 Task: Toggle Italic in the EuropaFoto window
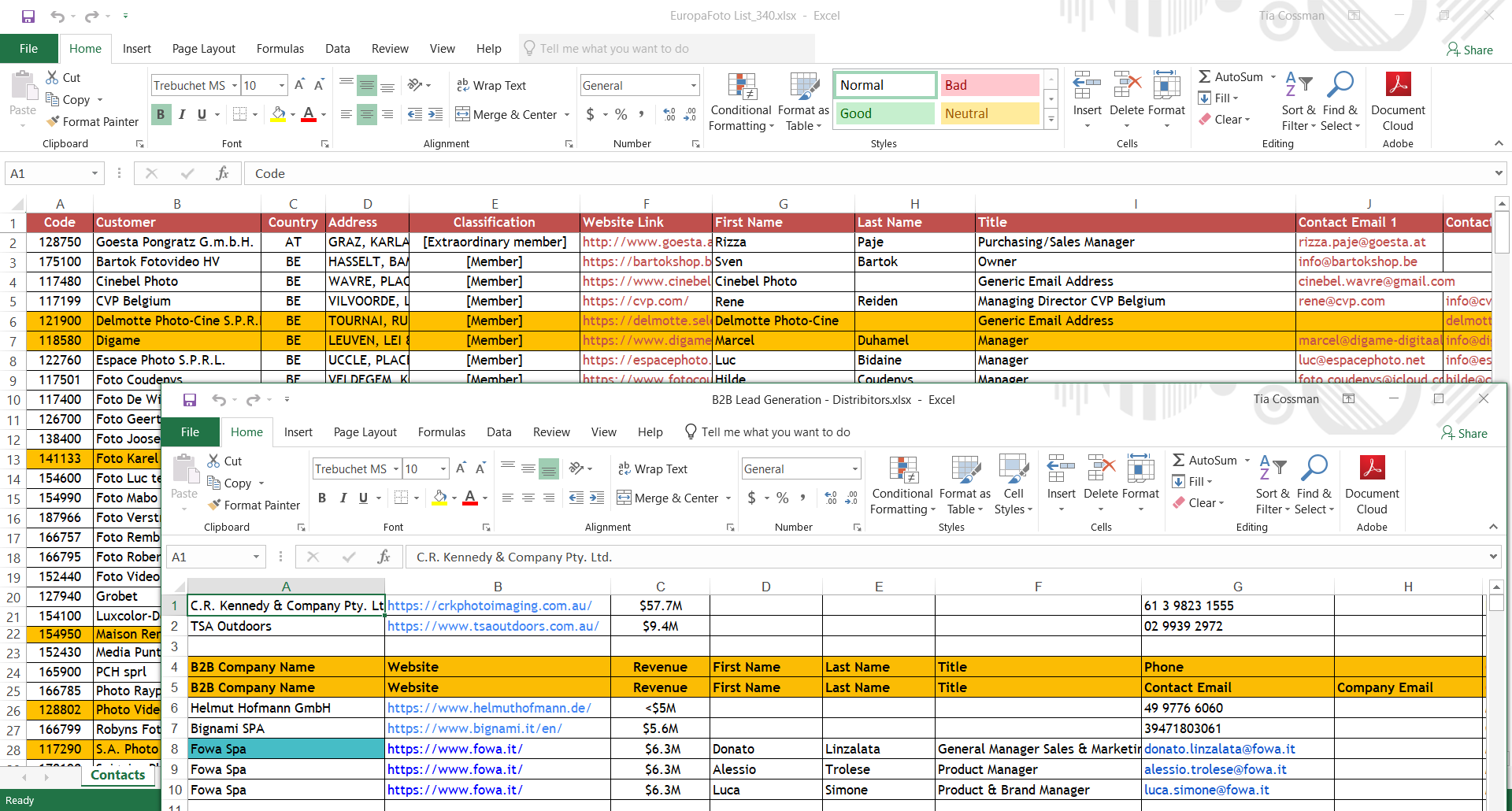182,114
